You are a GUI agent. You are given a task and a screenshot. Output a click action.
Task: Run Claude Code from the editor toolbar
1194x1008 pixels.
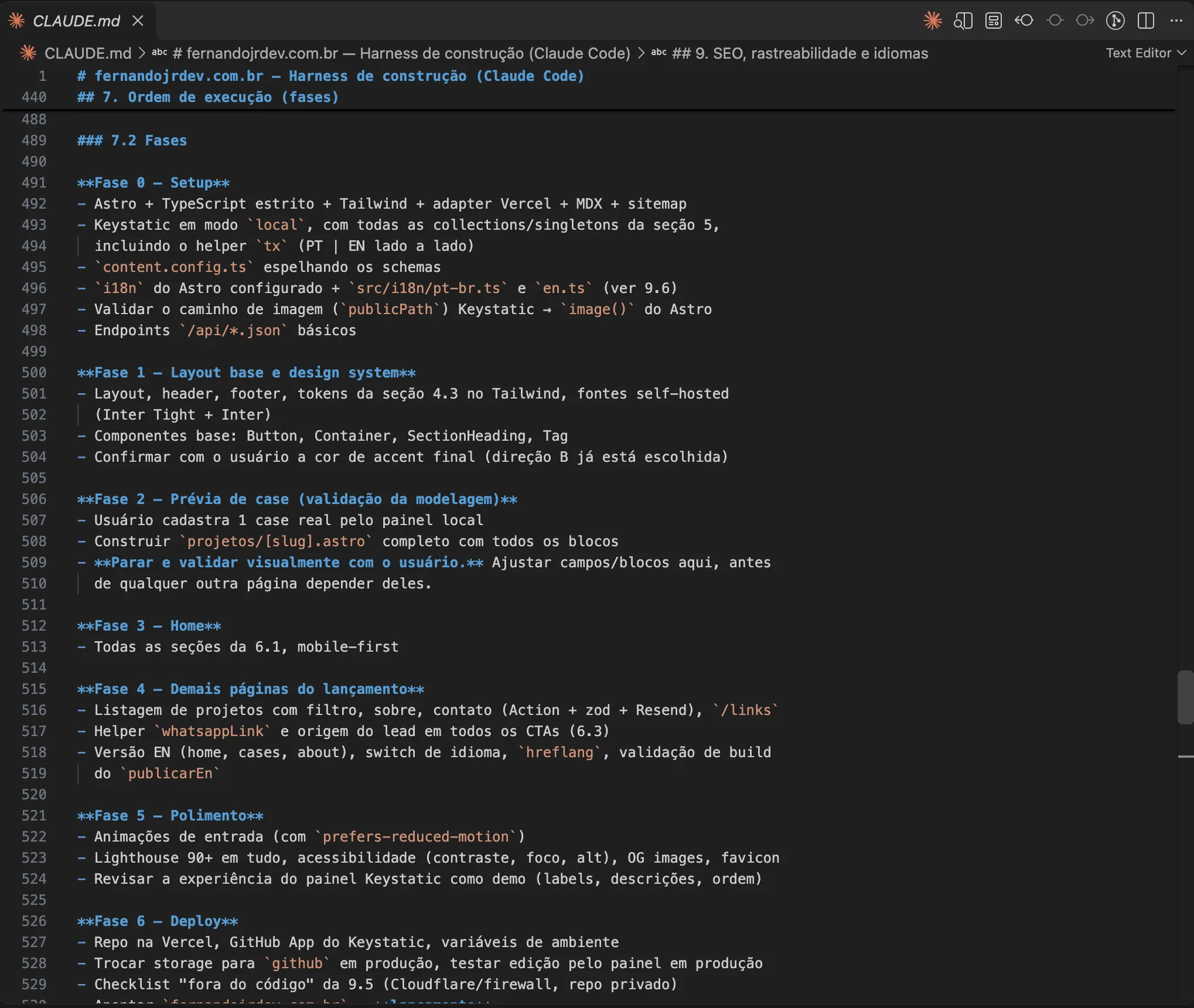(x=932, y=21)
